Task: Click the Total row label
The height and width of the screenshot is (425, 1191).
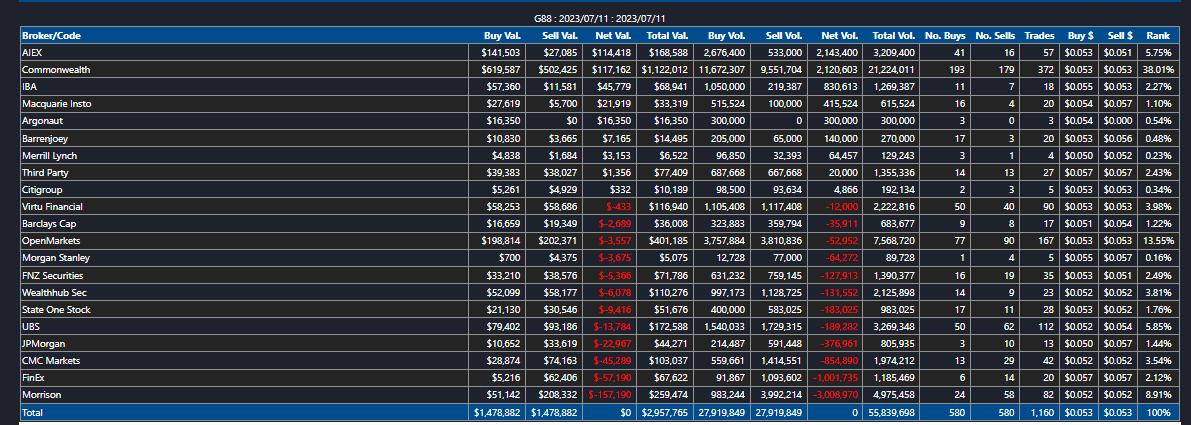Action: [x=33, y=414]
